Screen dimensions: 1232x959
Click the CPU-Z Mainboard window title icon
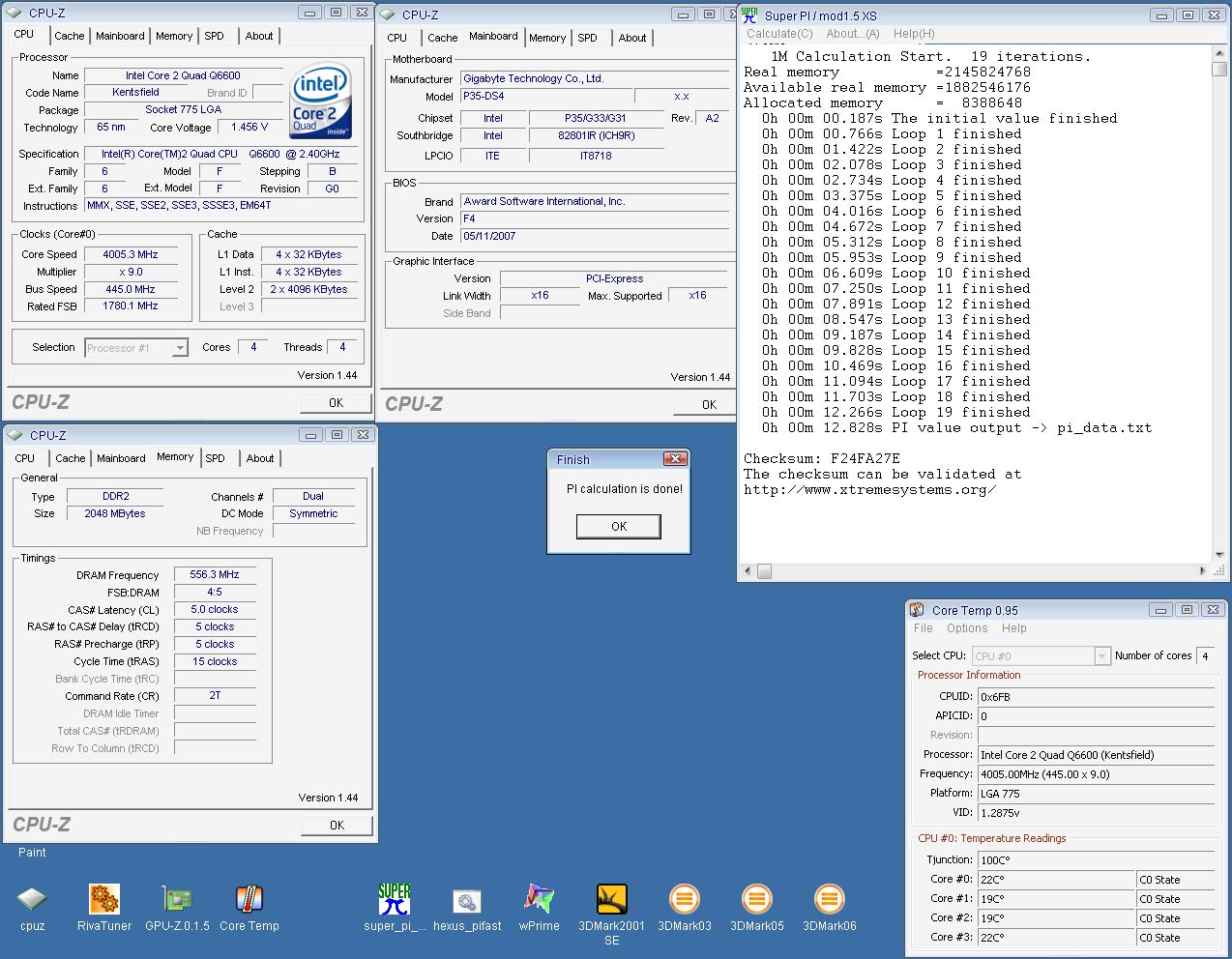coord(388,15)
